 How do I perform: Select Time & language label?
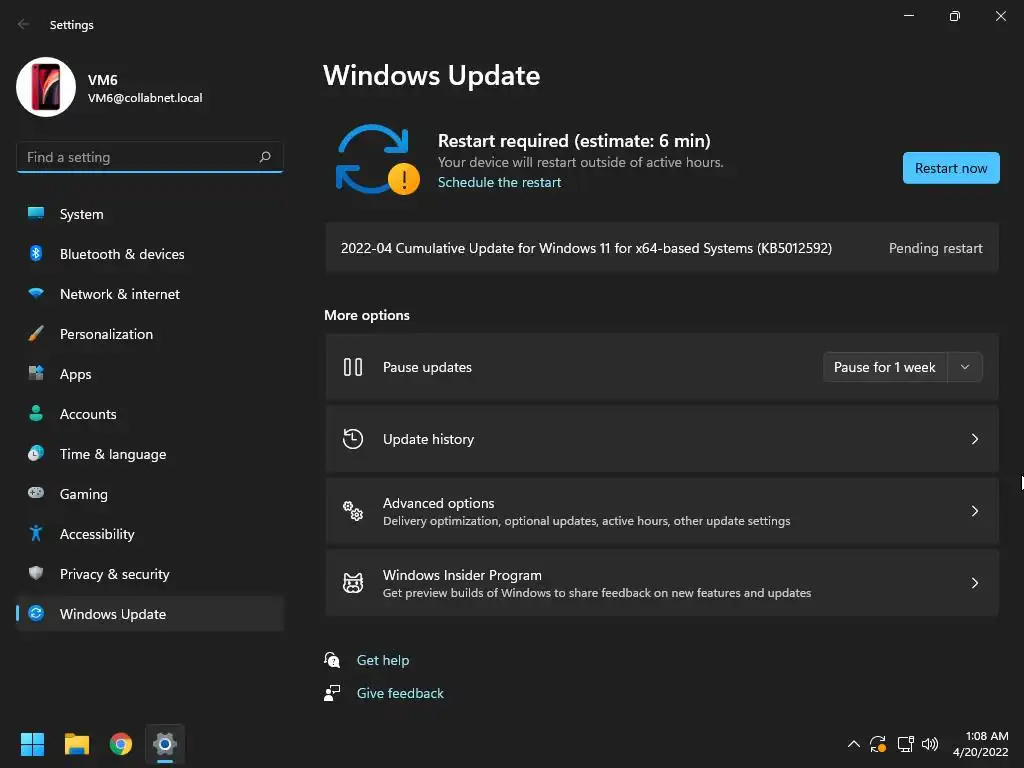(113, 454)
